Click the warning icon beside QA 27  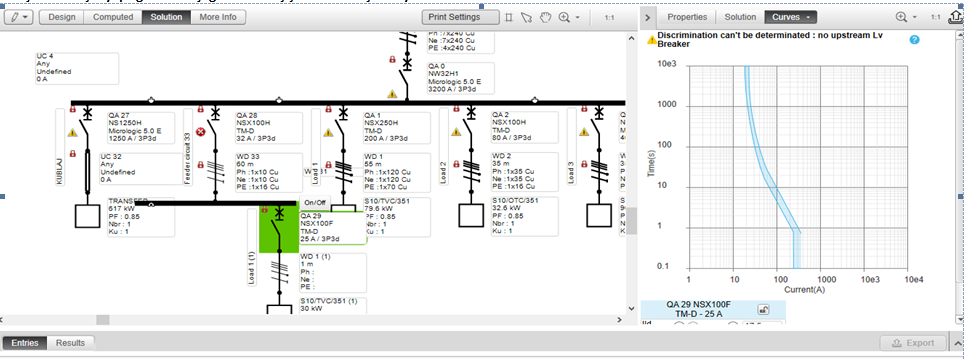click(72, 132)
